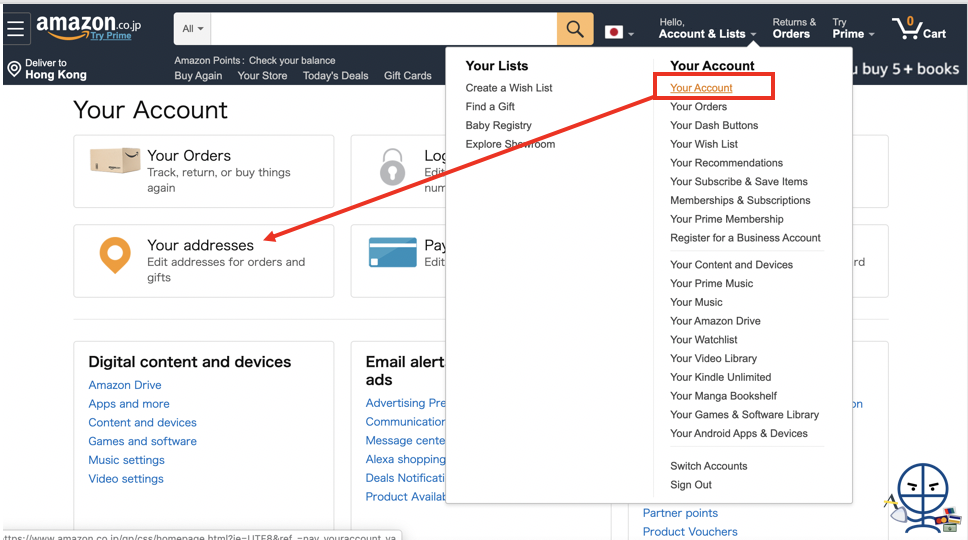Select Register for a Business Account
The height and width of the screenshot is (540, 968).
tap(745, 238)
